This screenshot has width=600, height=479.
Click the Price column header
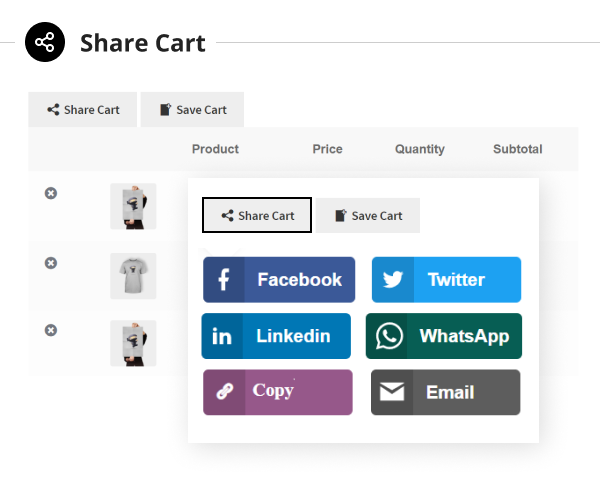327,149
